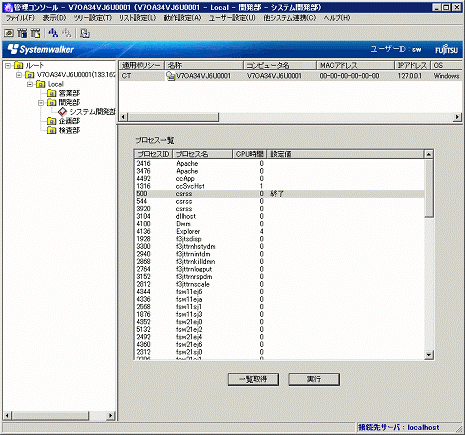
Task: Open the リスト設定(L) menu
Action: click(x=137, y=18)
